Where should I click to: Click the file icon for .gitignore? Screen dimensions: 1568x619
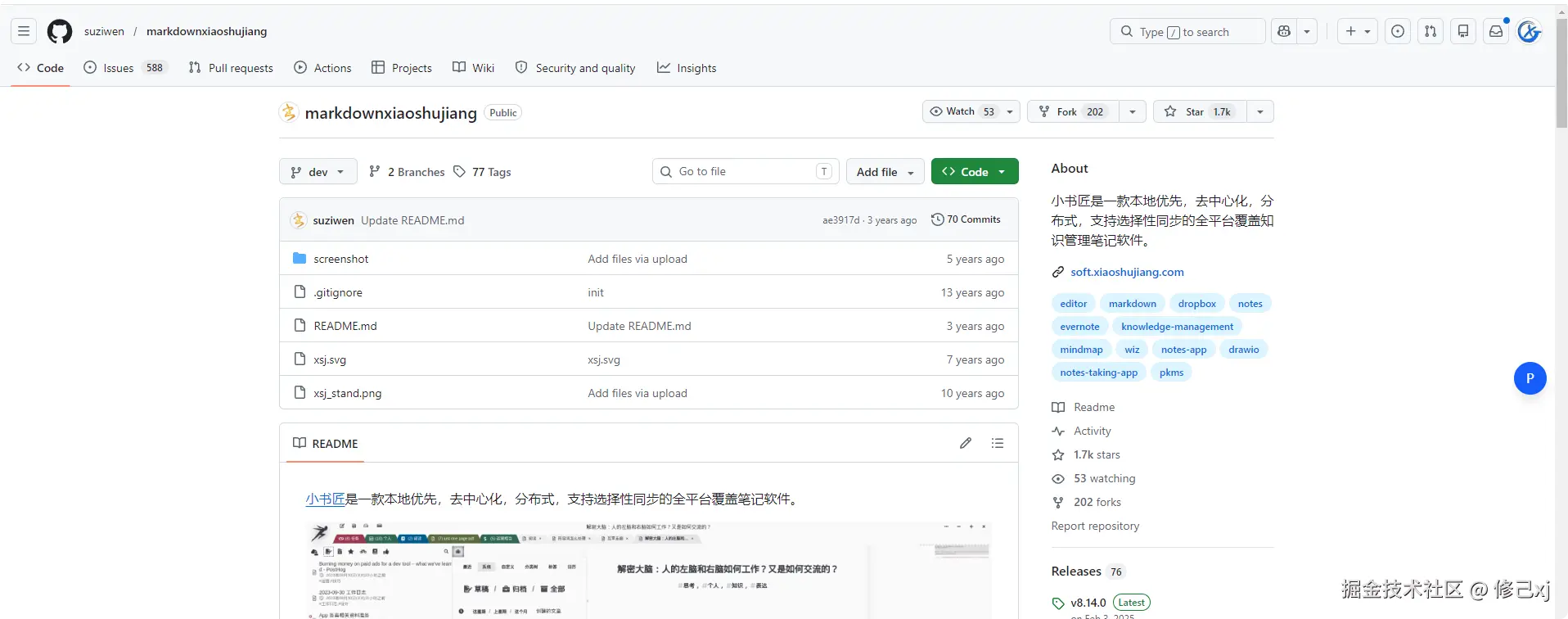click(300, 292)
